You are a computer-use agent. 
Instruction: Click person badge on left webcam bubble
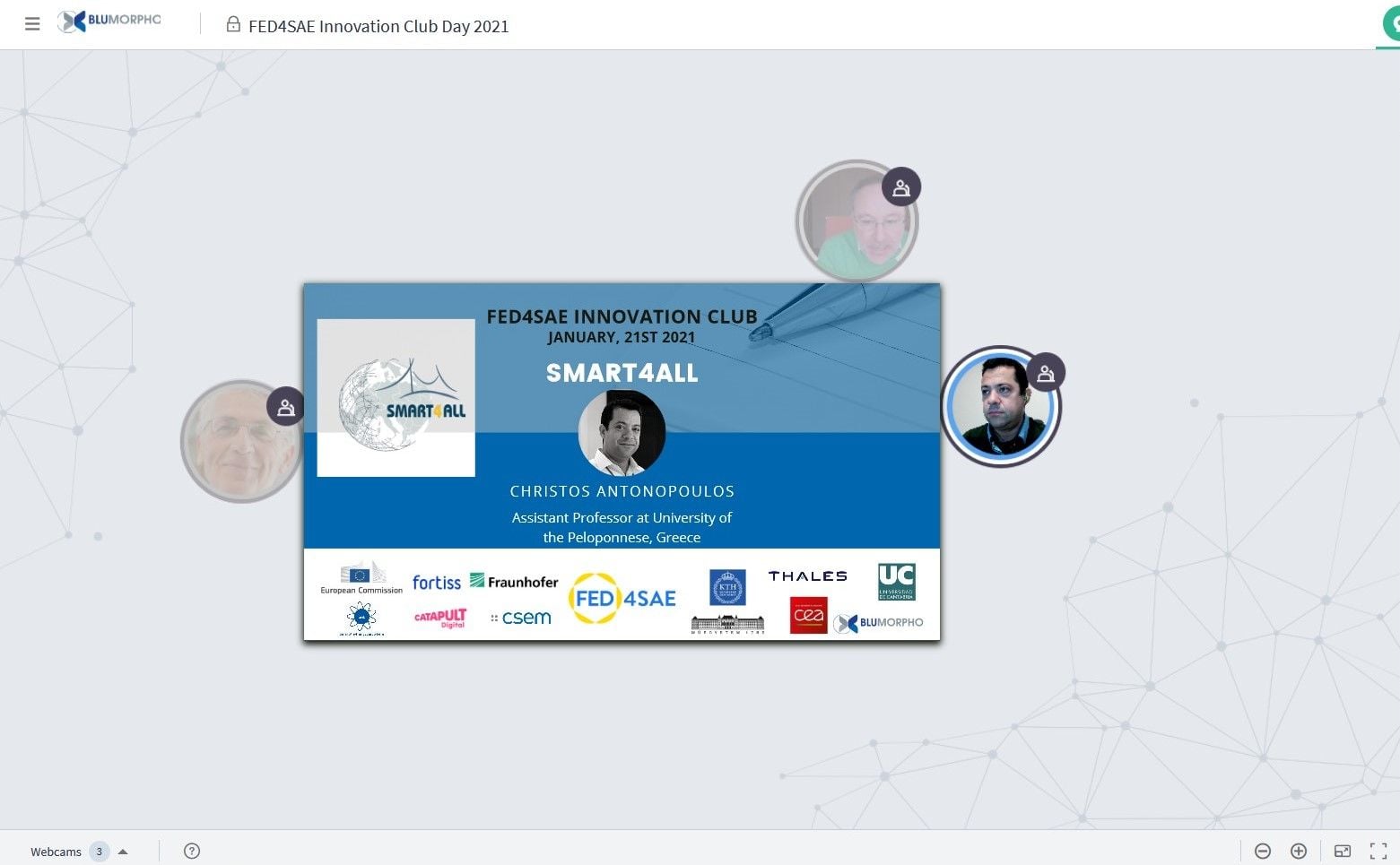coord(286,407)
